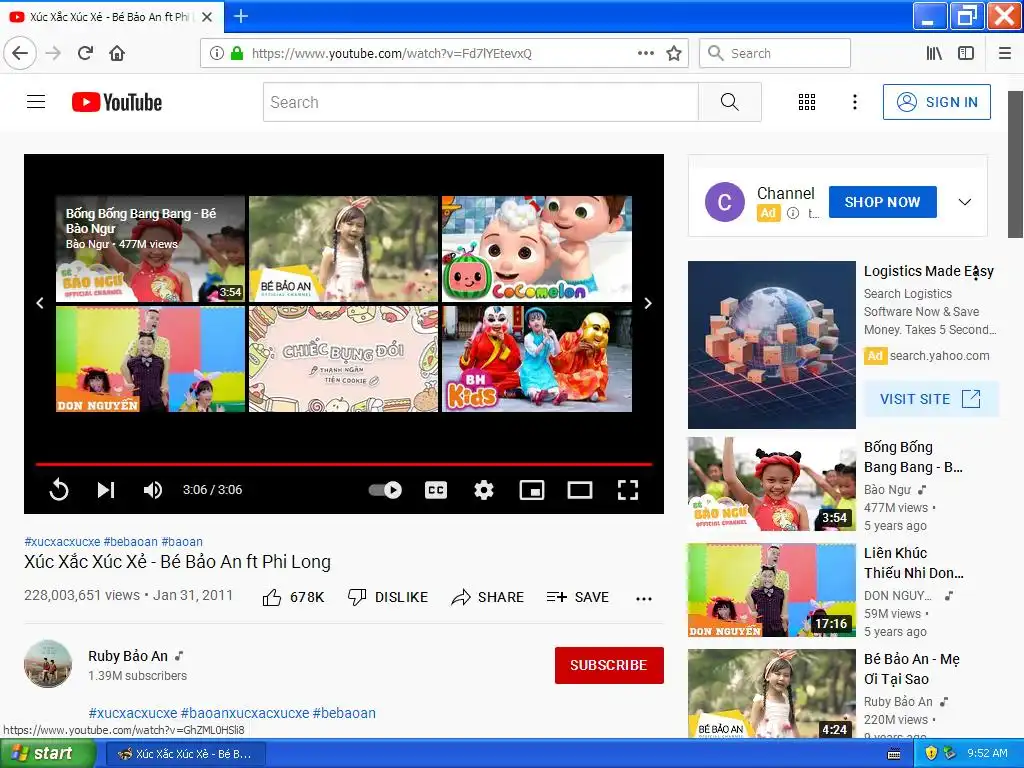
Task: Toggle browser sidebar icon
Action: 966,53
